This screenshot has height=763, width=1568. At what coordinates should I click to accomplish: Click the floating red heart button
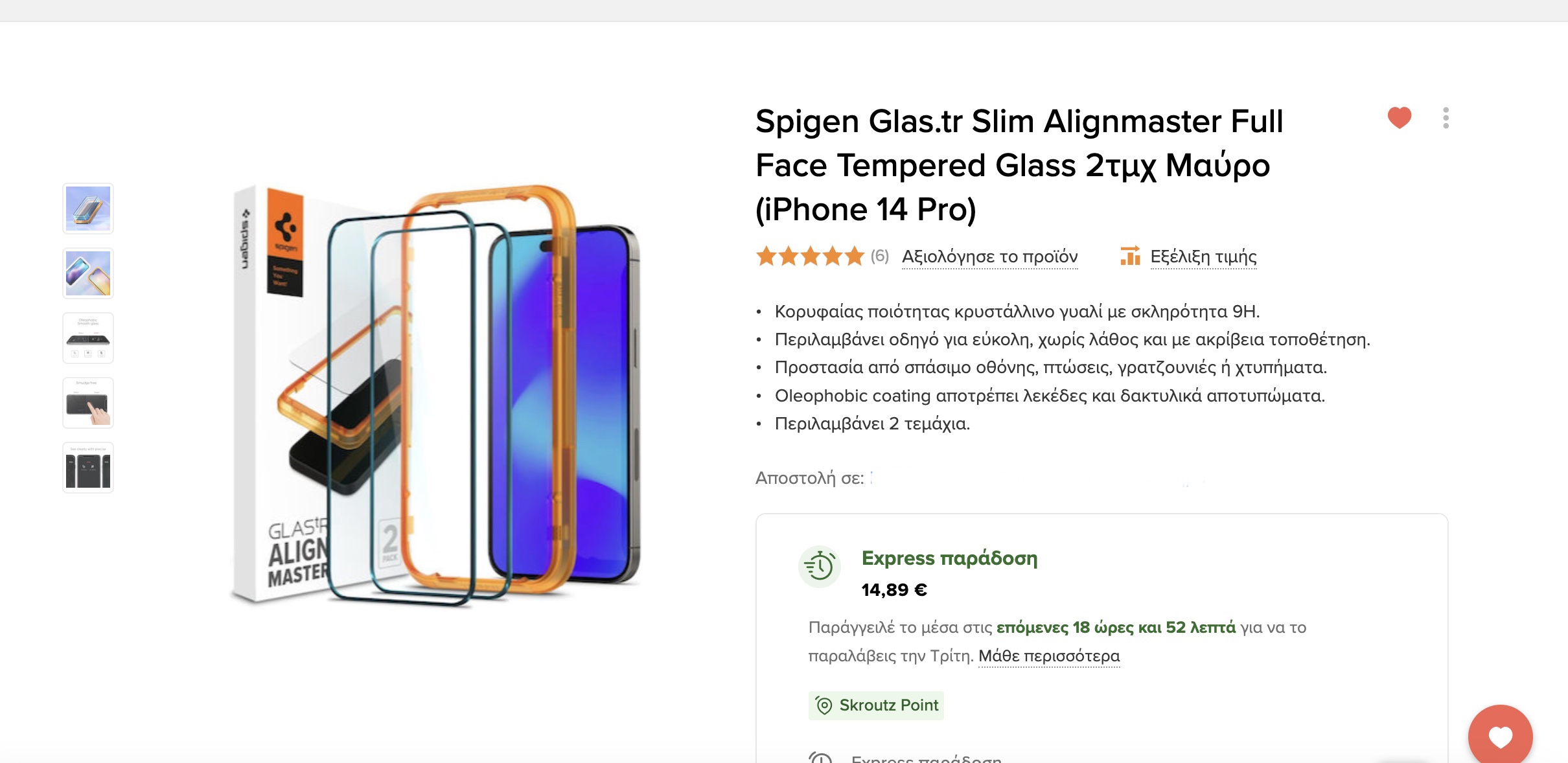(x=1500, y=736)
